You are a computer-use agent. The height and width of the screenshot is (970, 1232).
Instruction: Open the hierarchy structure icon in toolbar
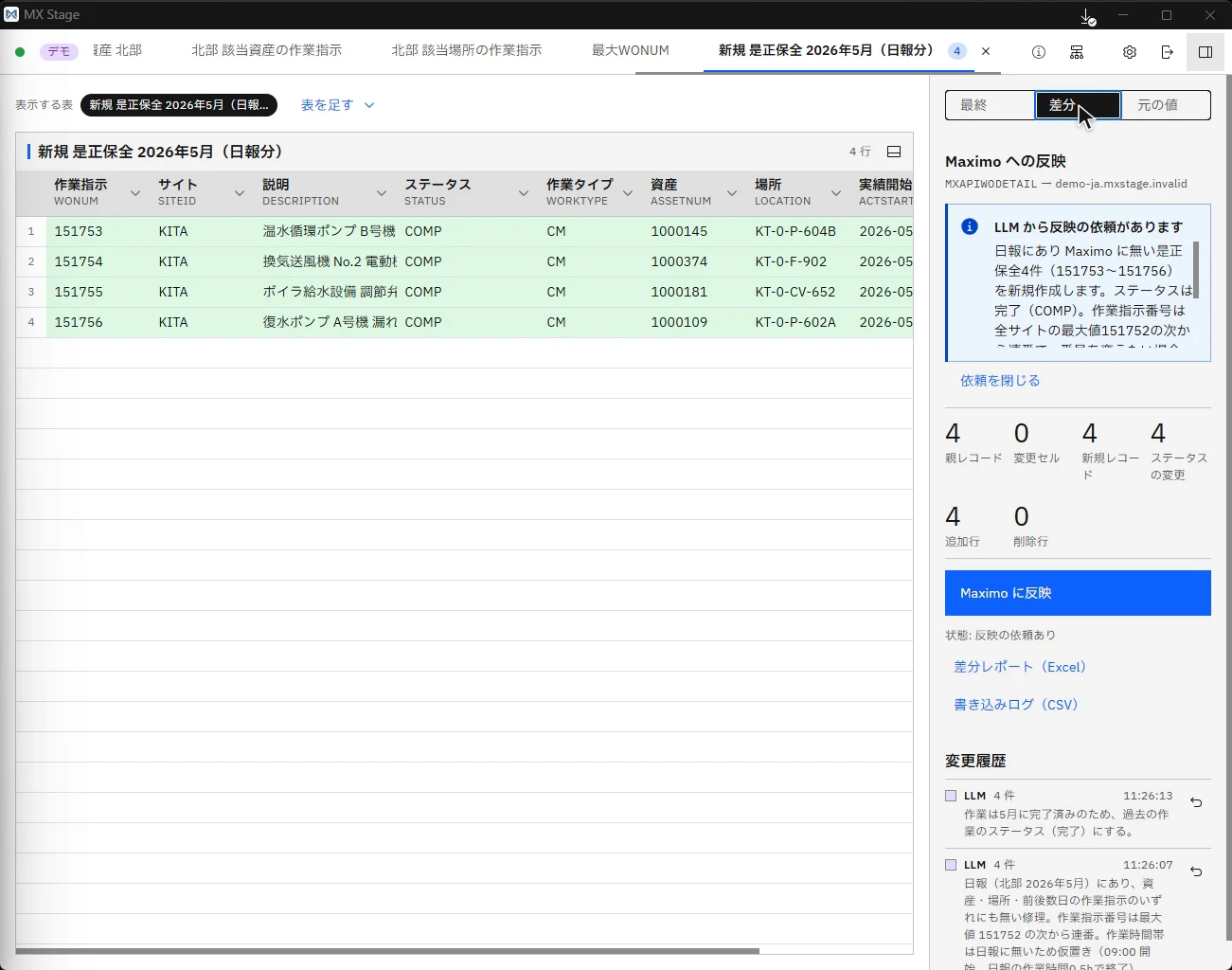click(x=1077, y=52)
